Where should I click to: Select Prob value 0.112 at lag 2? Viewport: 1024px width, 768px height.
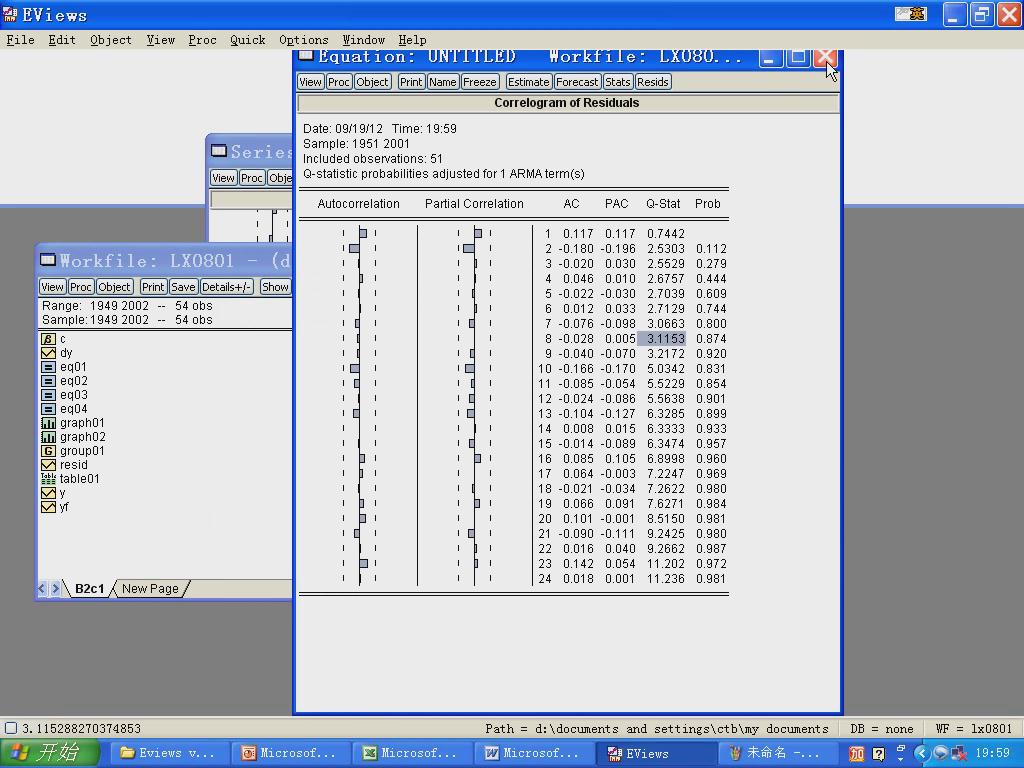click(x=711, y=249)
